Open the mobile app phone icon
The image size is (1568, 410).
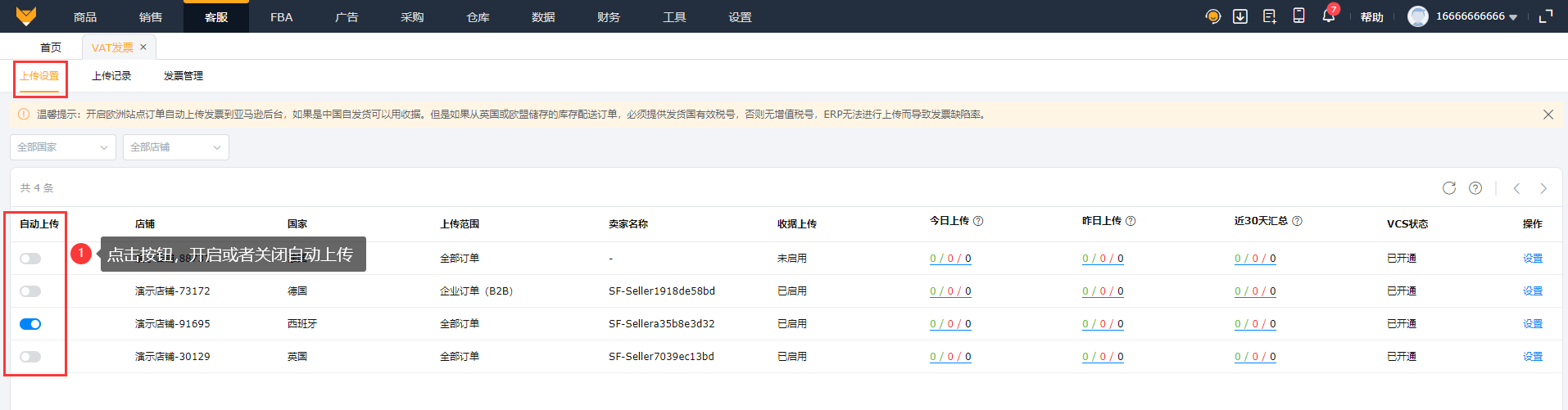1298,16
